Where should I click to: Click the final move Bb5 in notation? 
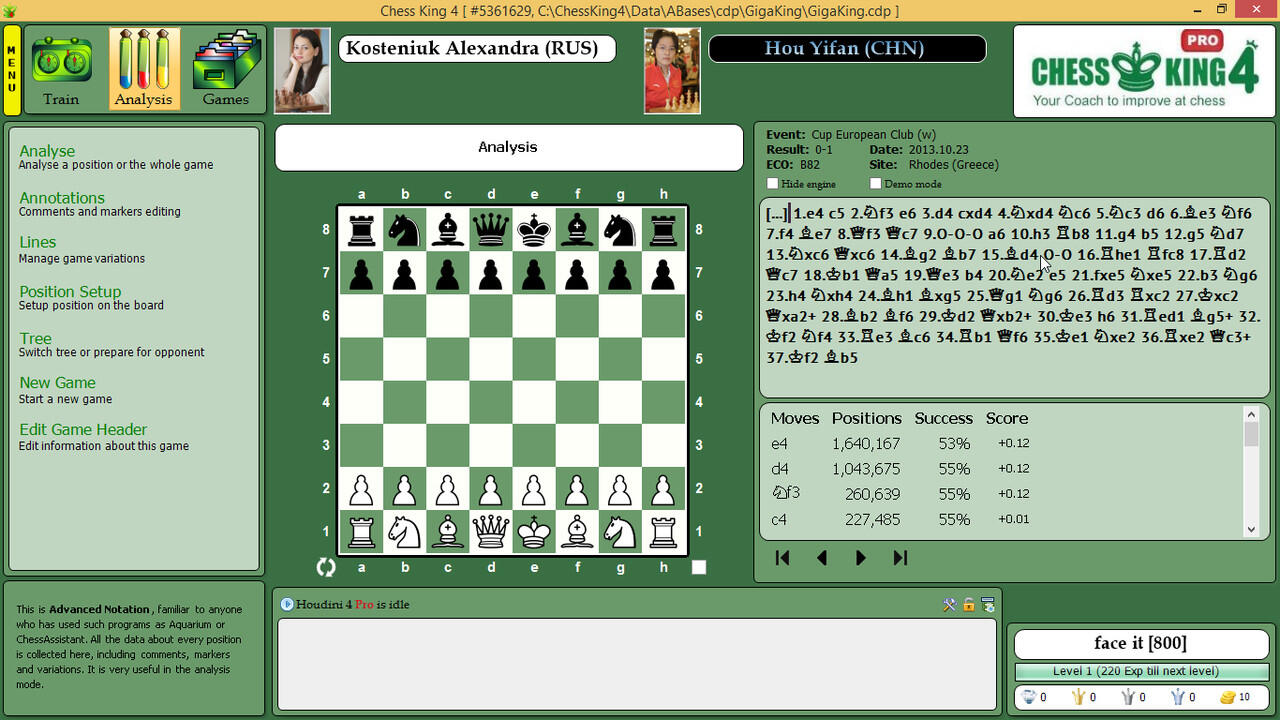click(841, 357)
